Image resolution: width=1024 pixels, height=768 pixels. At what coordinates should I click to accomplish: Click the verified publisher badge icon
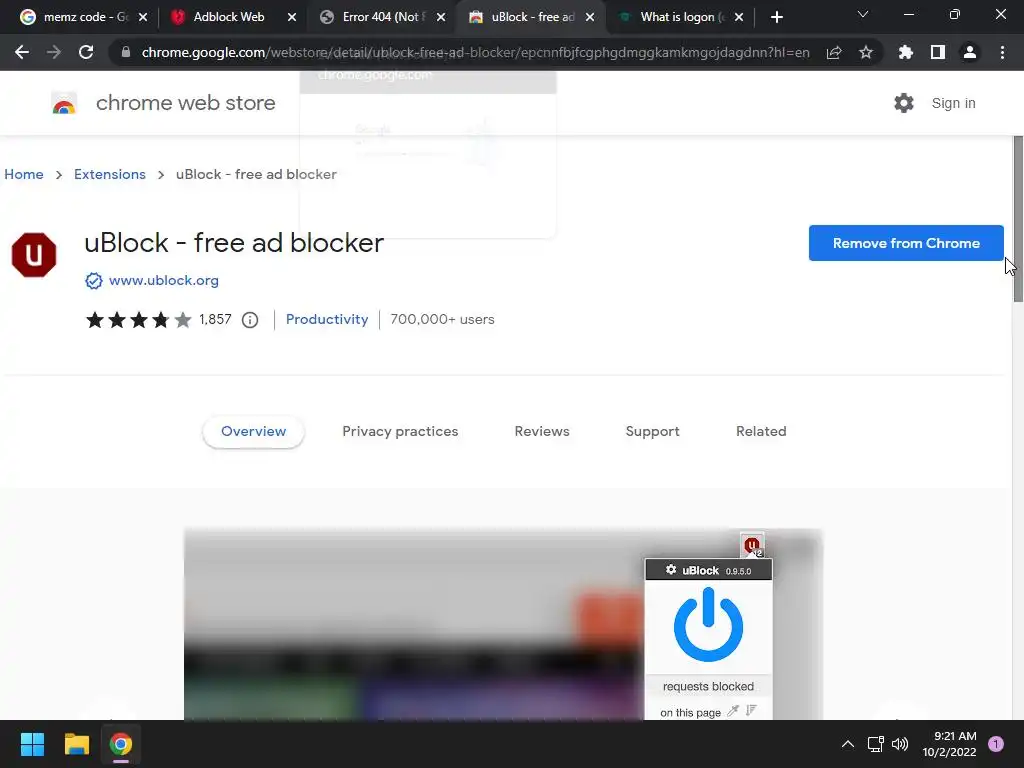click(x=94, y=281)
